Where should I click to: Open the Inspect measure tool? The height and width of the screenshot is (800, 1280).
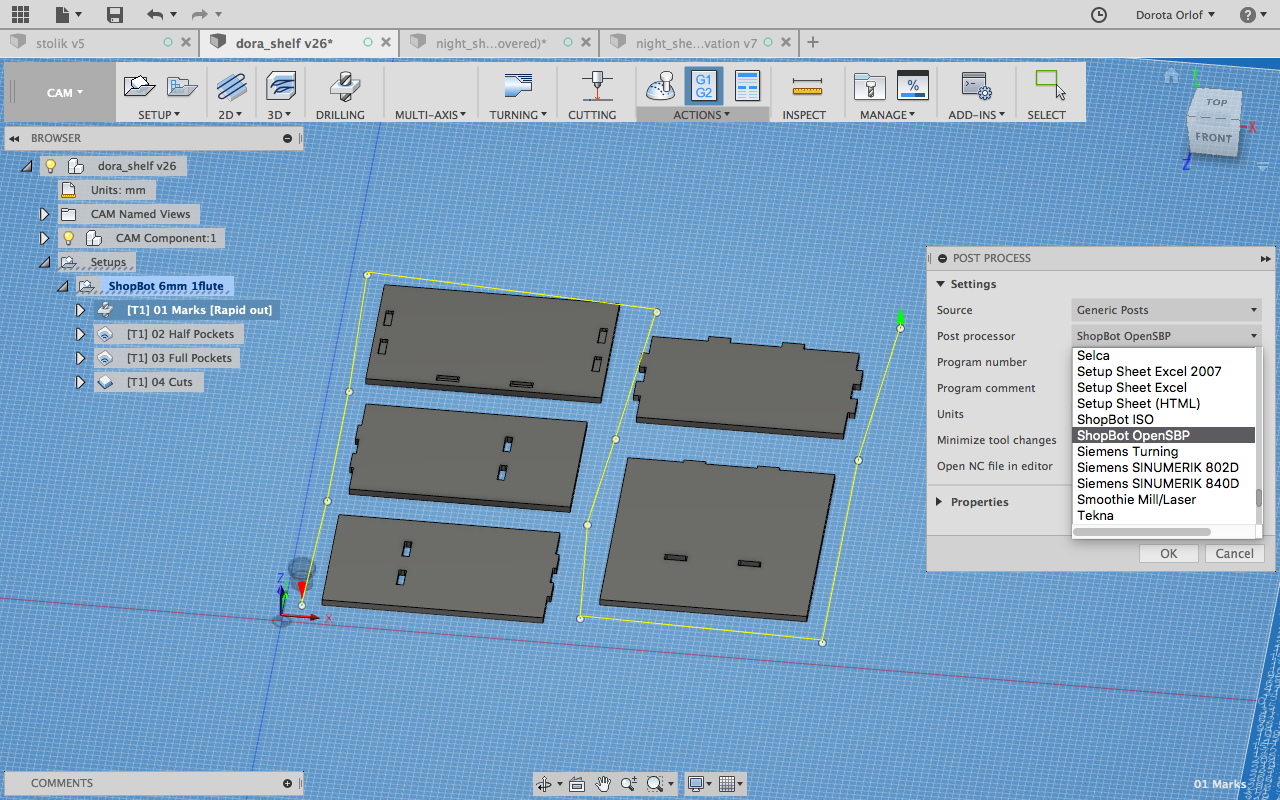coord(806,87)
